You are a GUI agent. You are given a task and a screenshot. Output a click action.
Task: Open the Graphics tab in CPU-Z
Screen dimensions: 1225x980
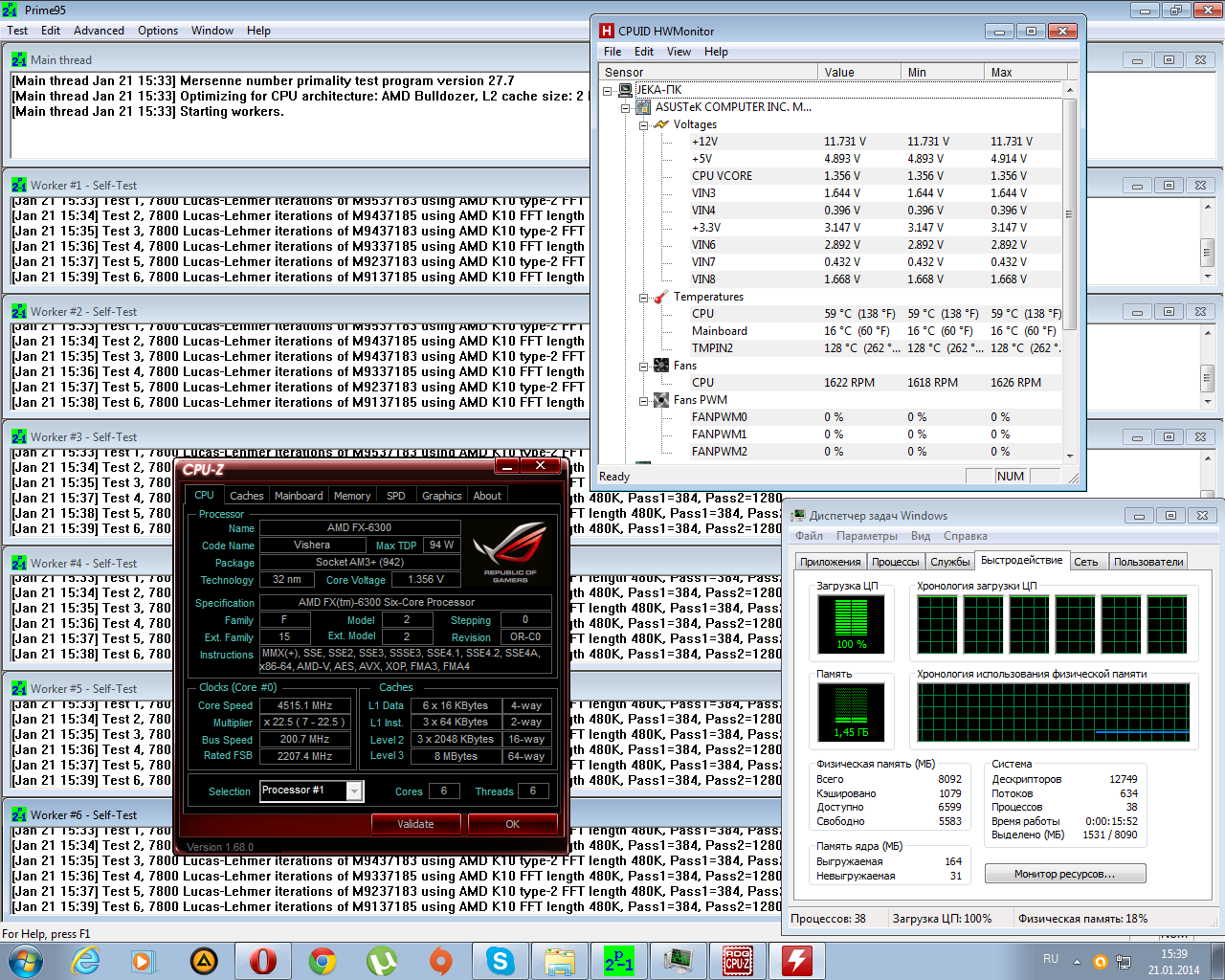(x=441, y=496)
